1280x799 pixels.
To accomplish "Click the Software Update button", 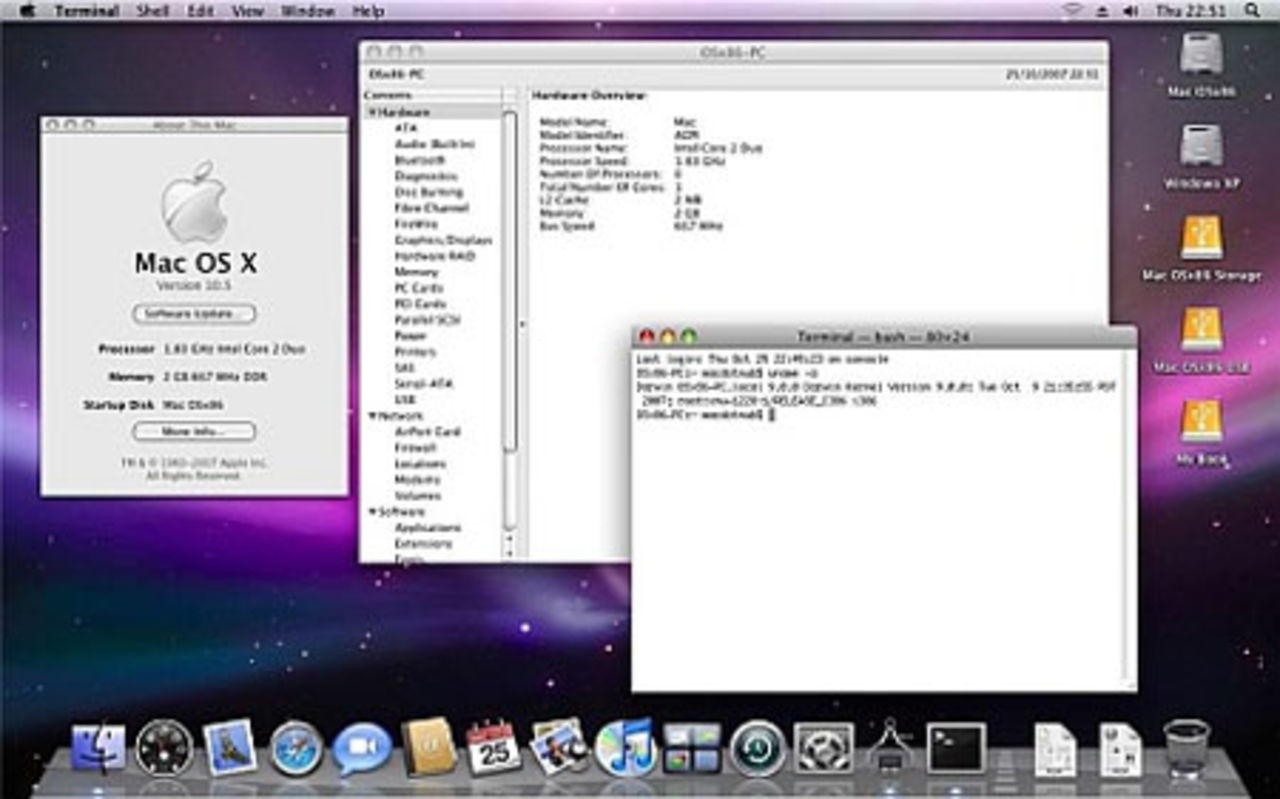I will [194, 313].
